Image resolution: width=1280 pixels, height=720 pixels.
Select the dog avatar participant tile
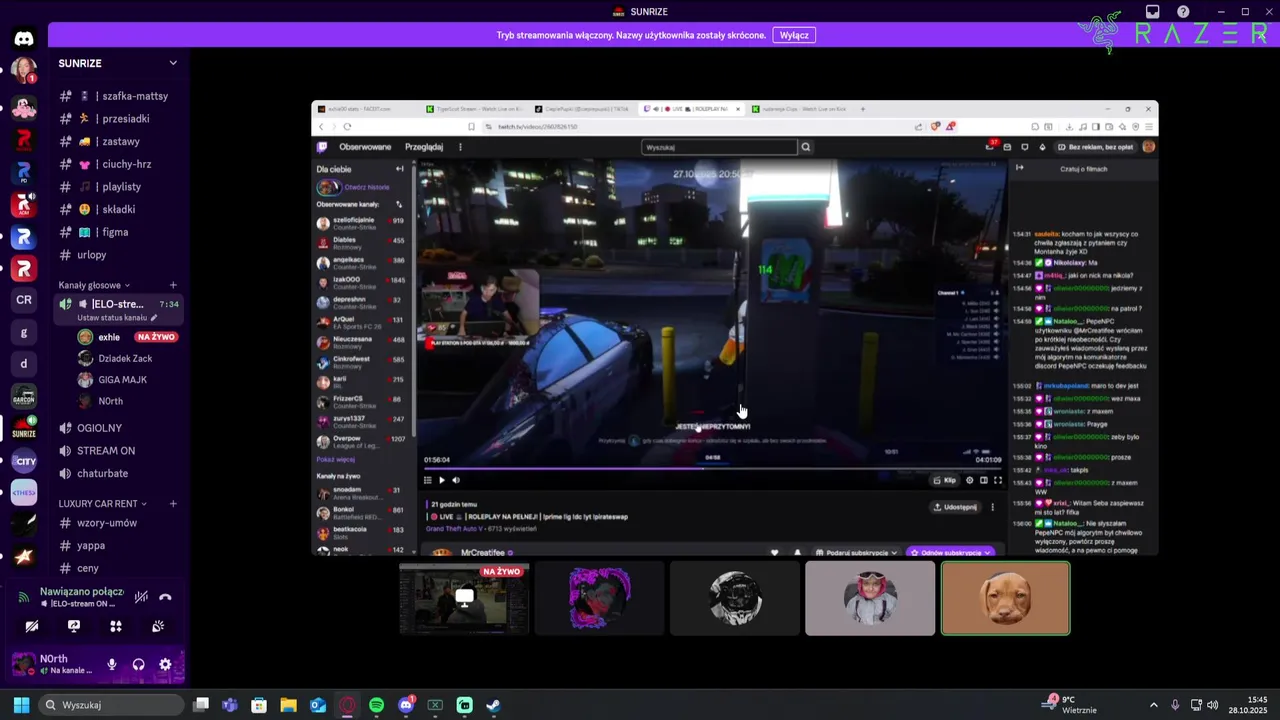[1005, 598]
